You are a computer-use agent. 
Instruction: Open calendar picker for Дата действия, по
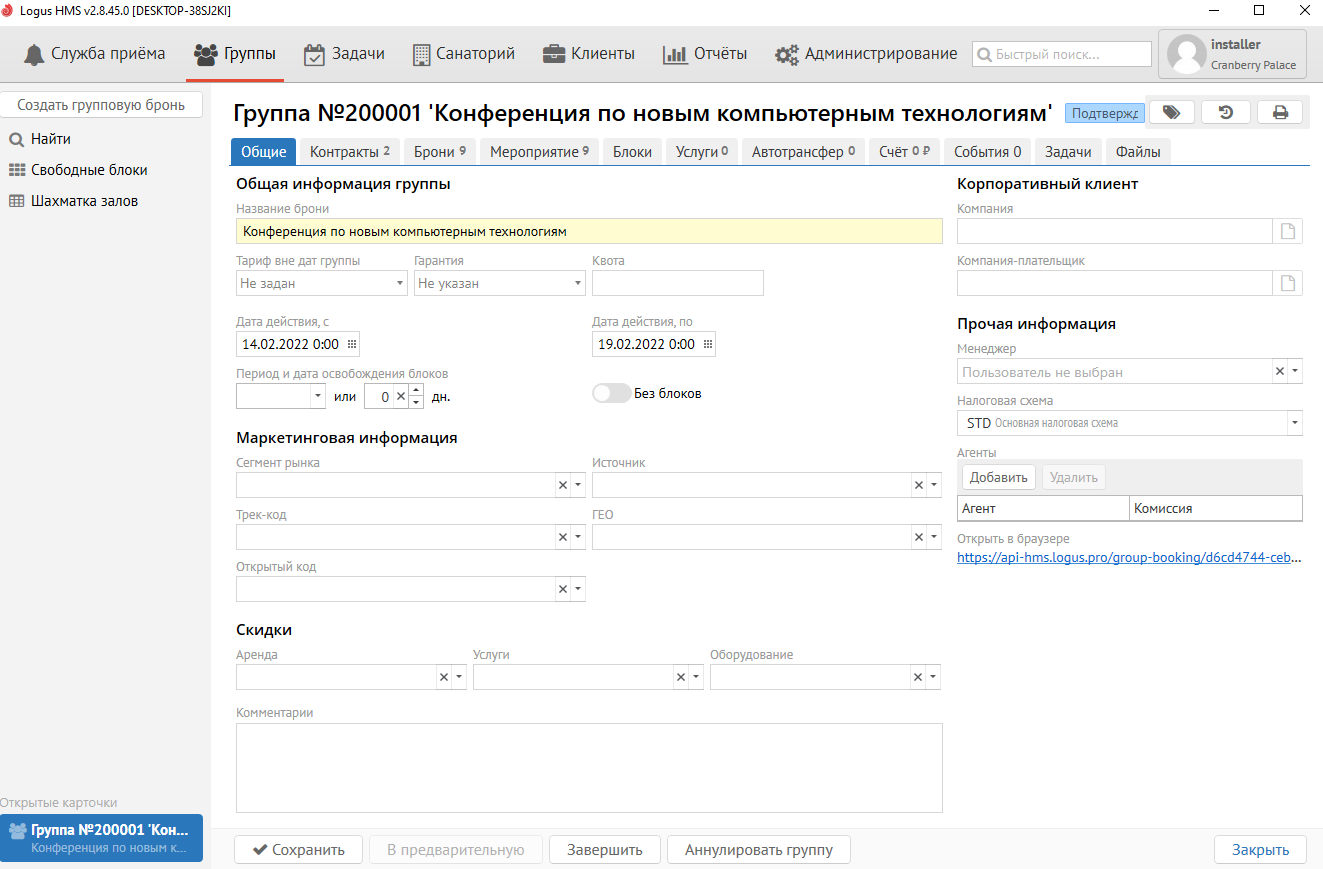708,344
